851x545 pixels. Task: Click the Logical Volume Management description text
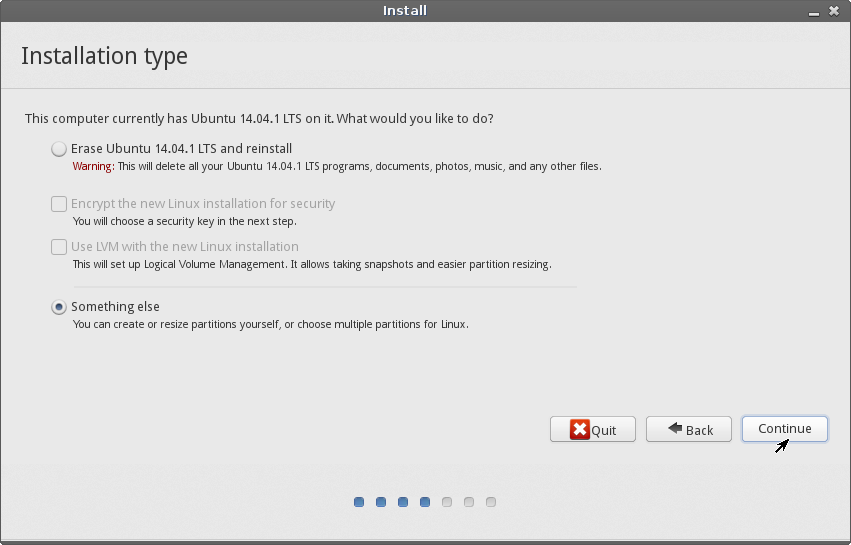pos(312,264)
